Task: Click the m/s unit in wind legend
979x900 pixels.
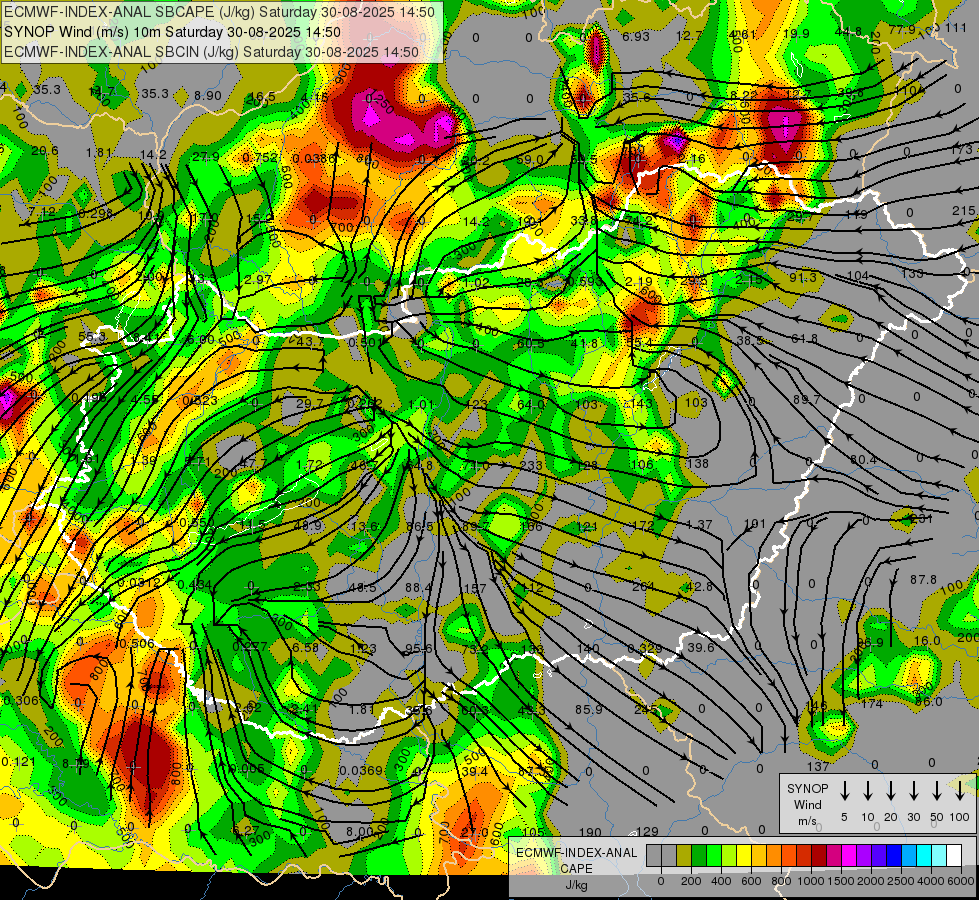Action: pyautogui.click(x=807, y=821)
